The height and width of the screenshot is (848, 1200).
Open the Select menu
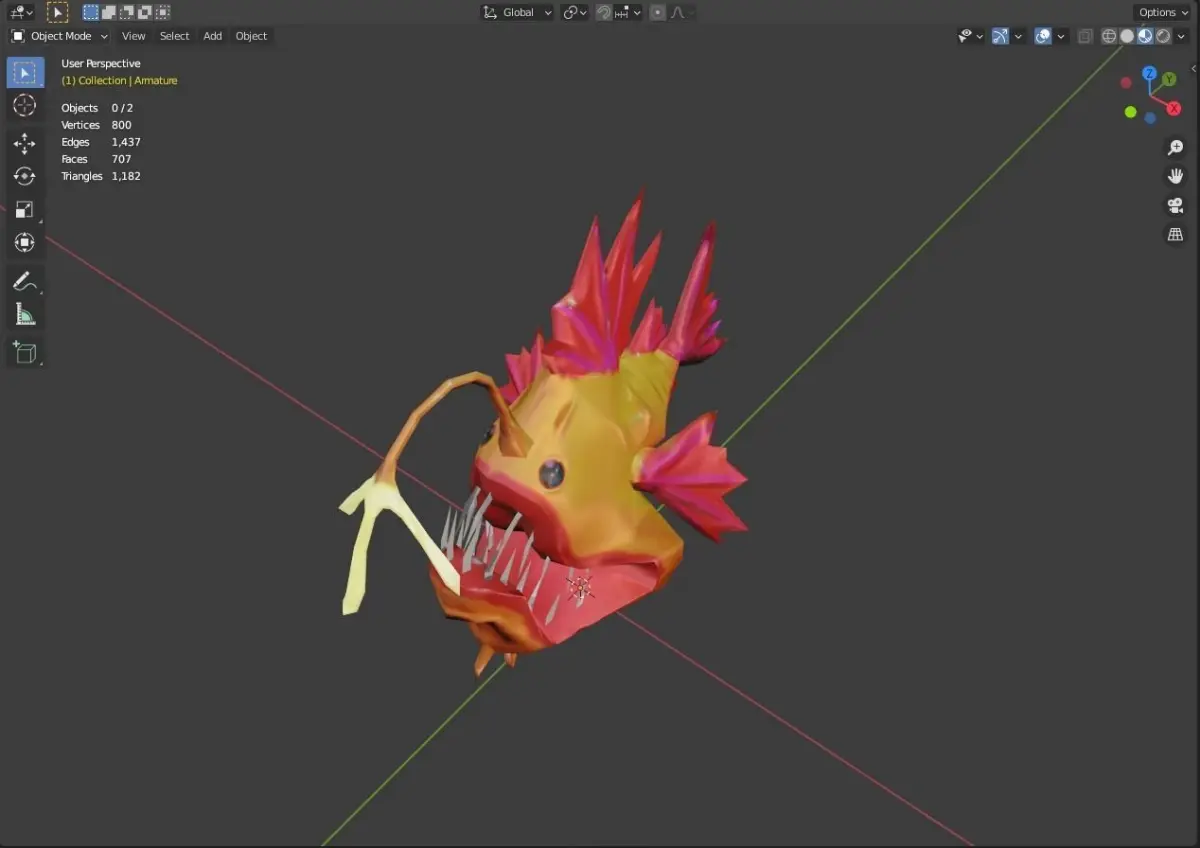[174, 36]
